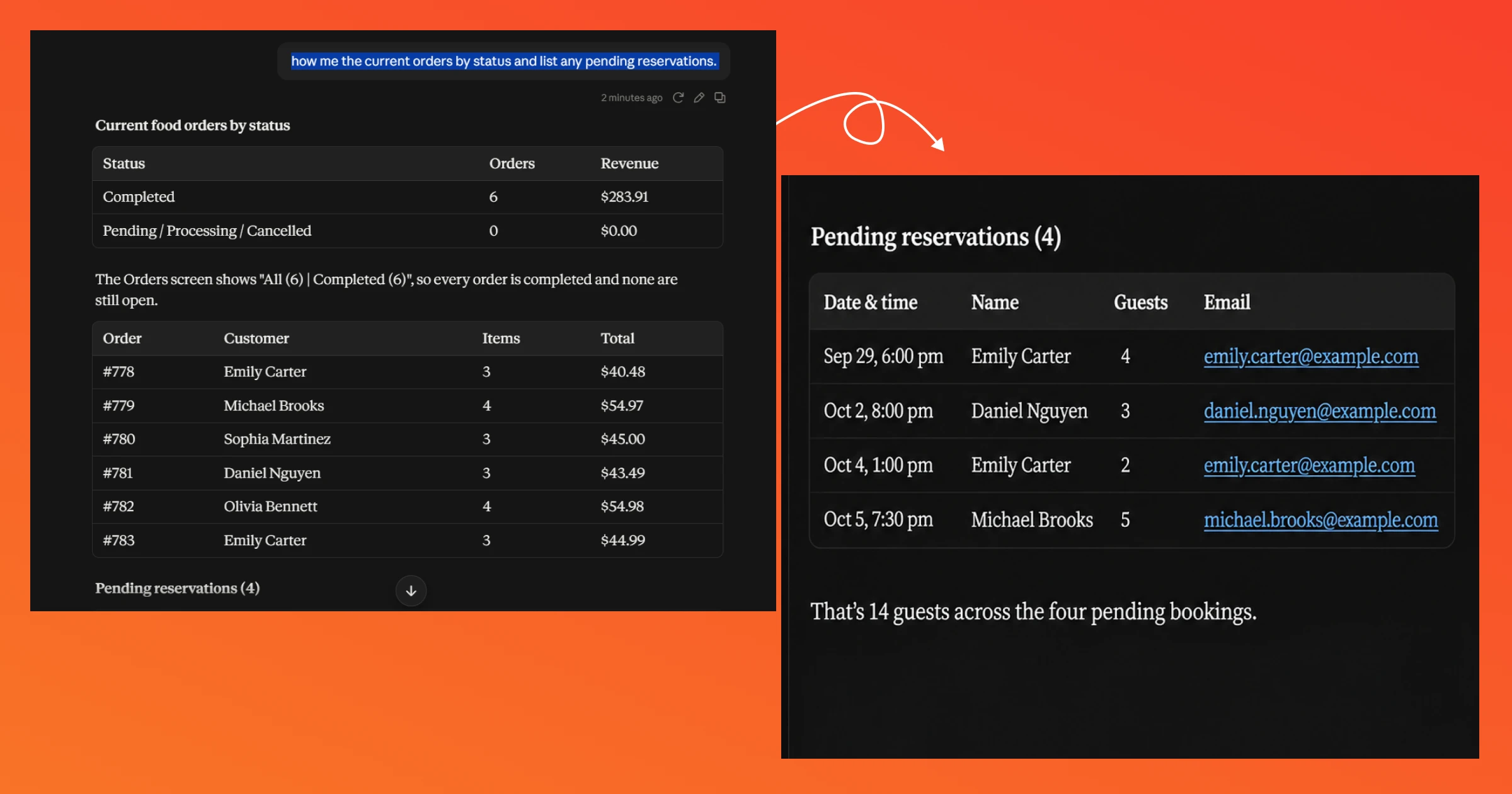Click the $40.48 total
1512x794 pixels.
coord(622,372)
